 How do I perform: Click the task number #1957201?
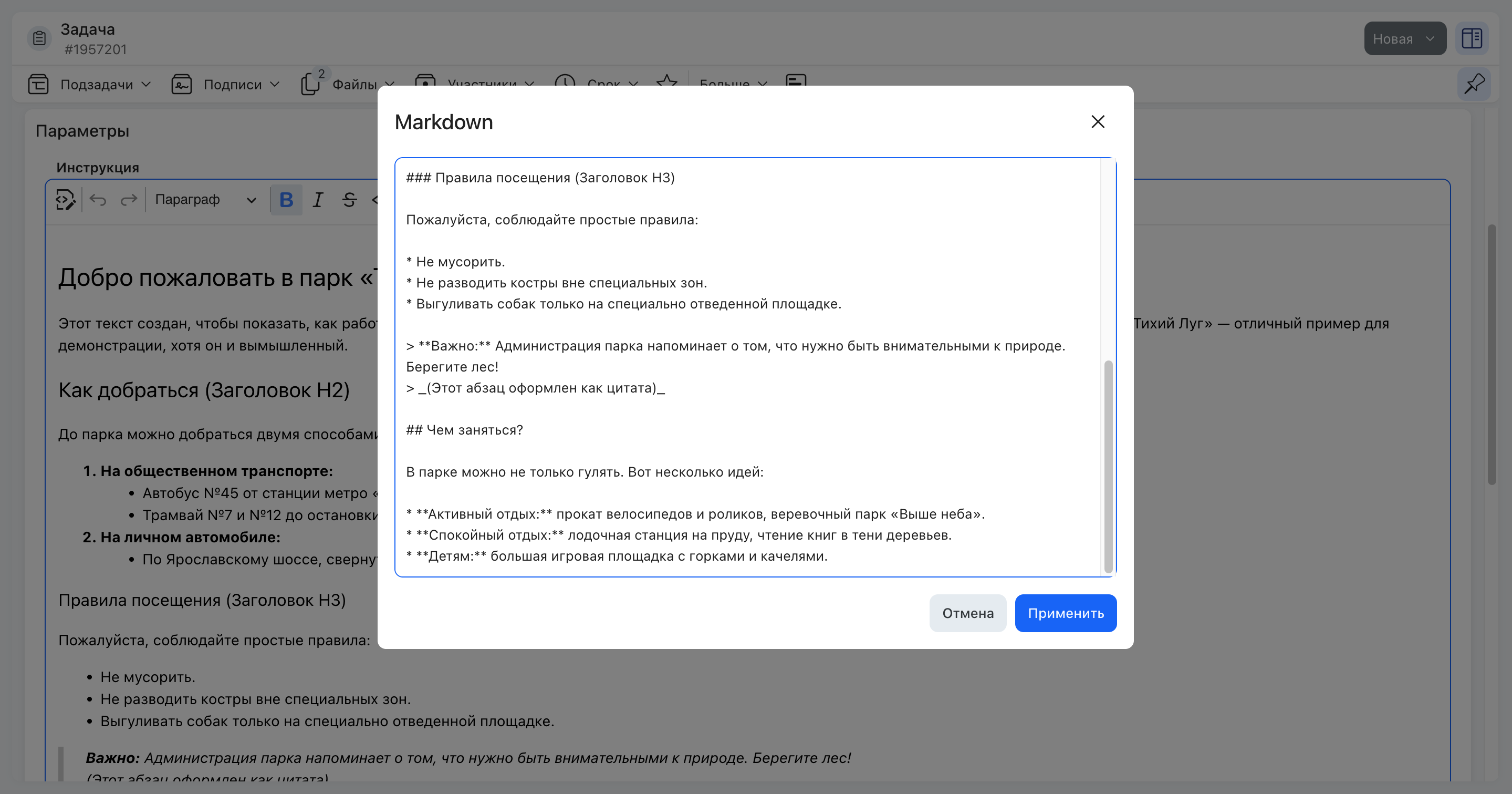coord(95,49)
